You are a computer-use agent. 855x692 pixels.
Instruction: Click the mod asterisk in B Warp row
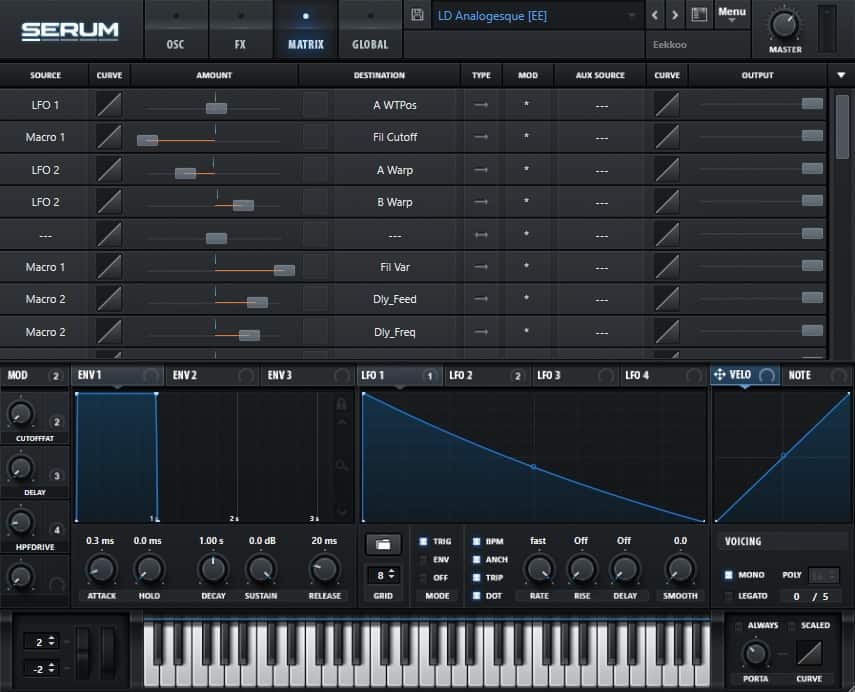tap(526, 201)
